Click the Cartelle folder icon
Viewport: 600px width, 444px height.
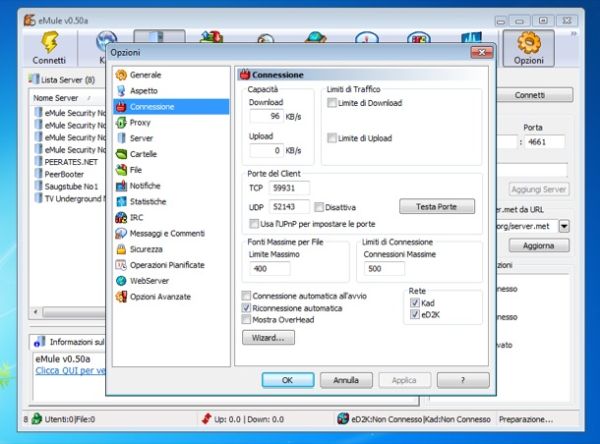pyautogui.click(x=121, y=154)
